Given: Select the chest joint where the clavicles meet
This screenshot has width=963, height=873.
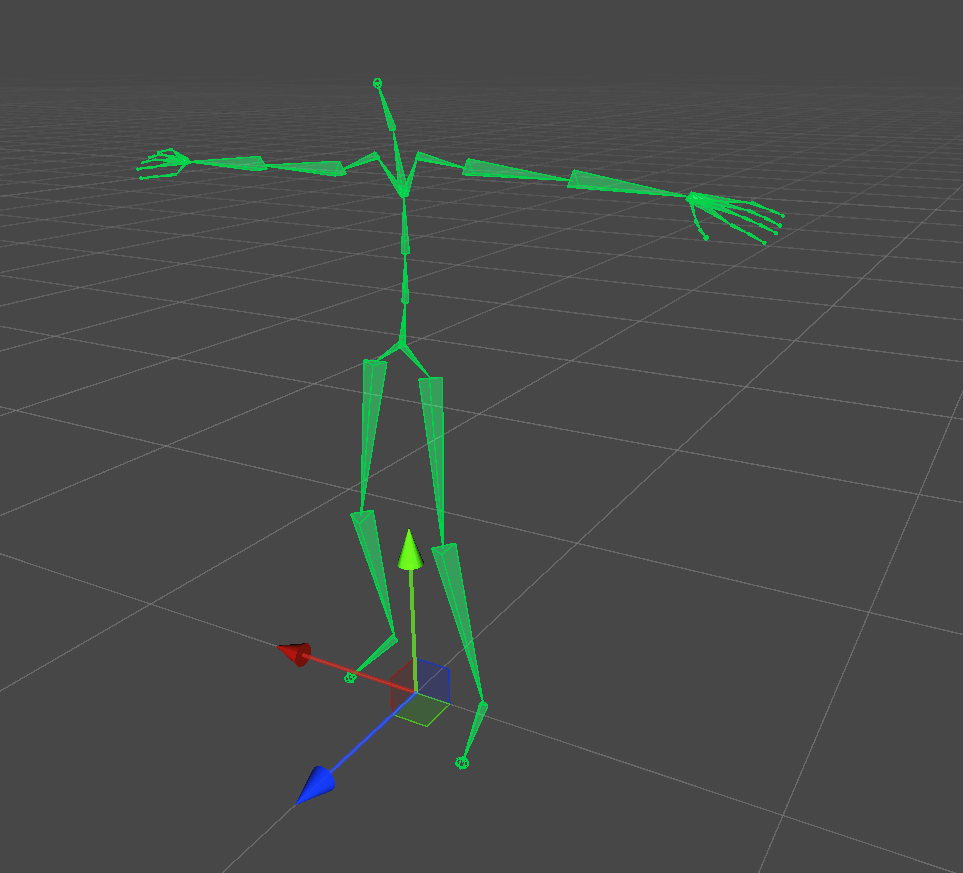Looking at the screenshot, I should click(404, 194).
